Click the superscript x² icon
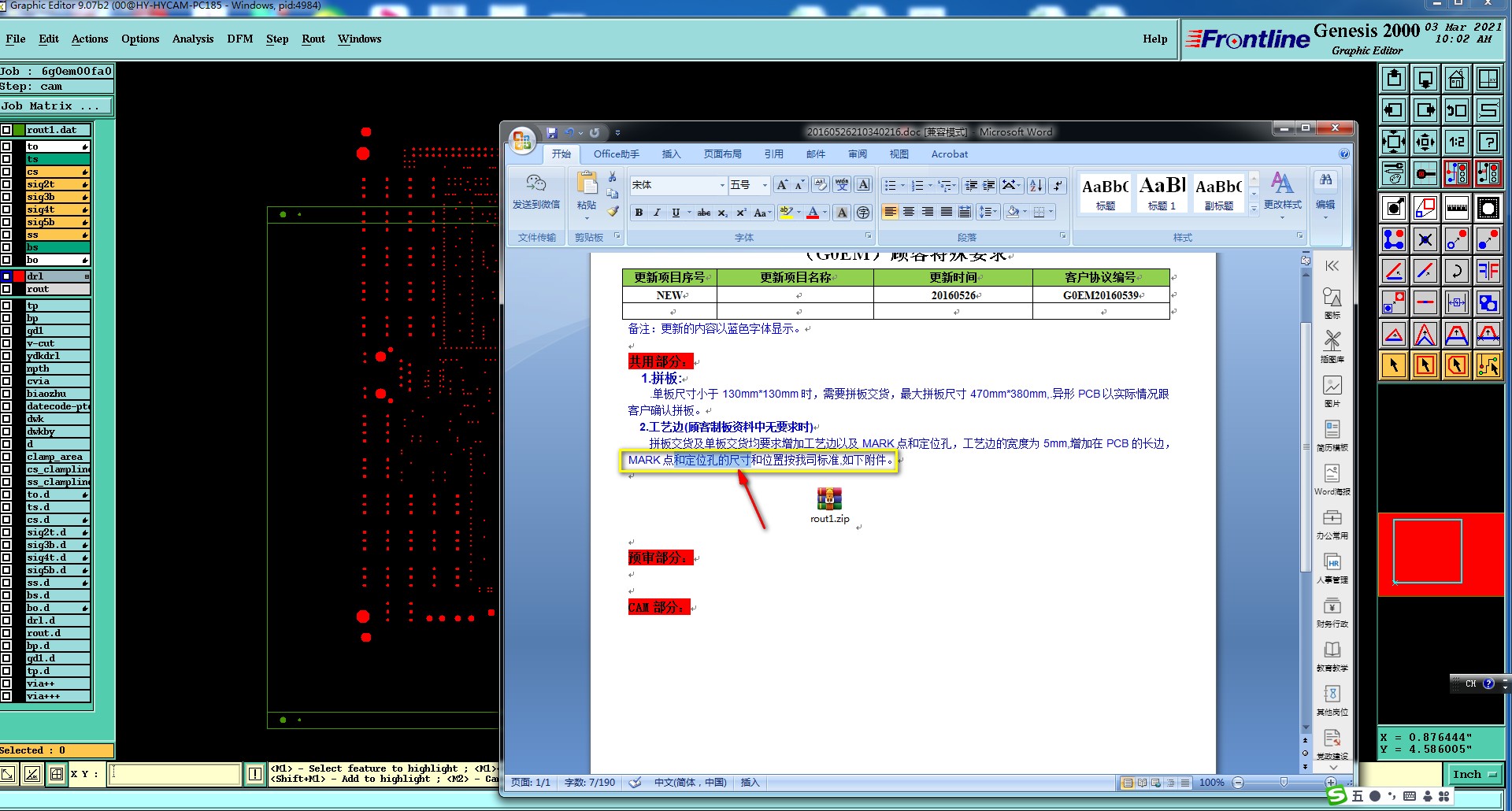This screenshot has width=1512, height=811. [741, 213]
